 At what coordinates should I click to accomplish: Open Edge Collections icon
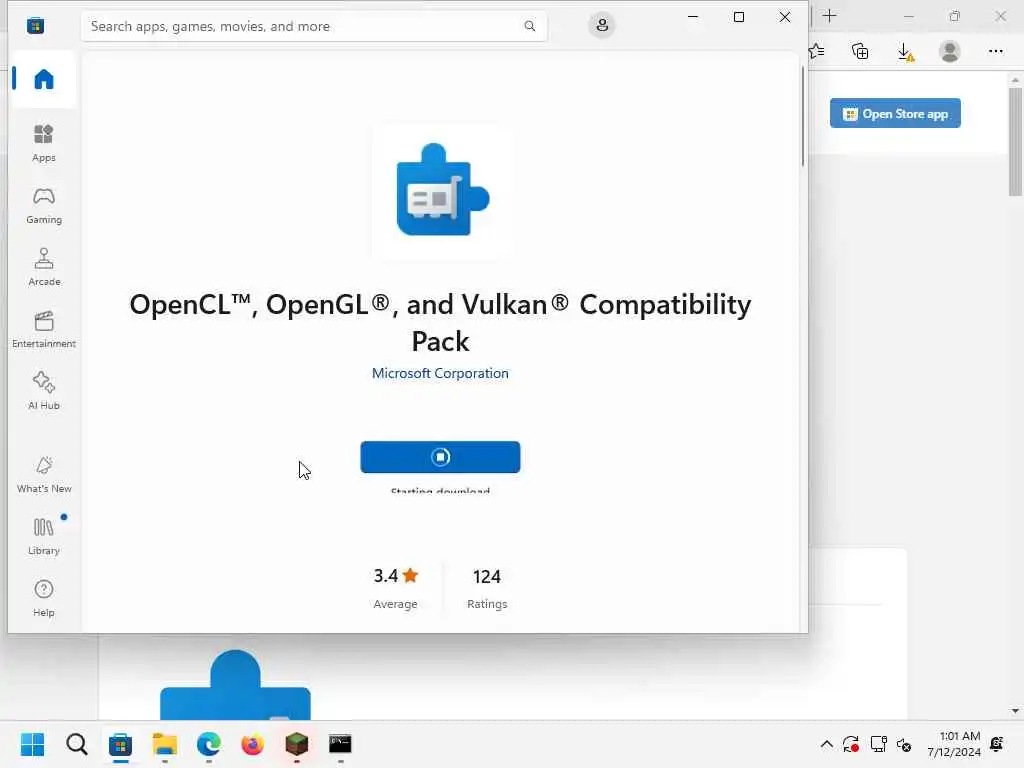[860, 51]
